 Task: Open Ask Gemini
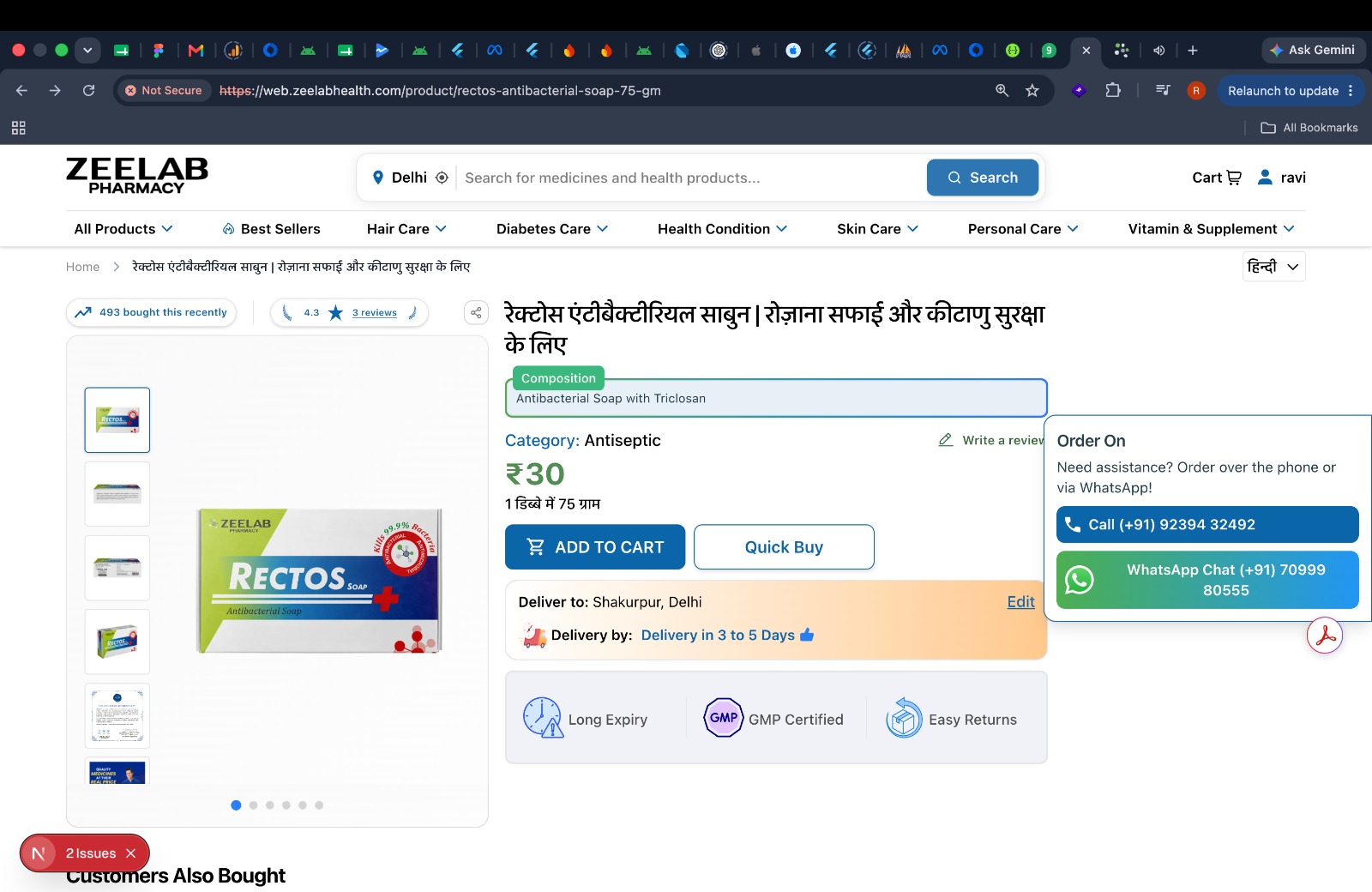[1313, 51]
